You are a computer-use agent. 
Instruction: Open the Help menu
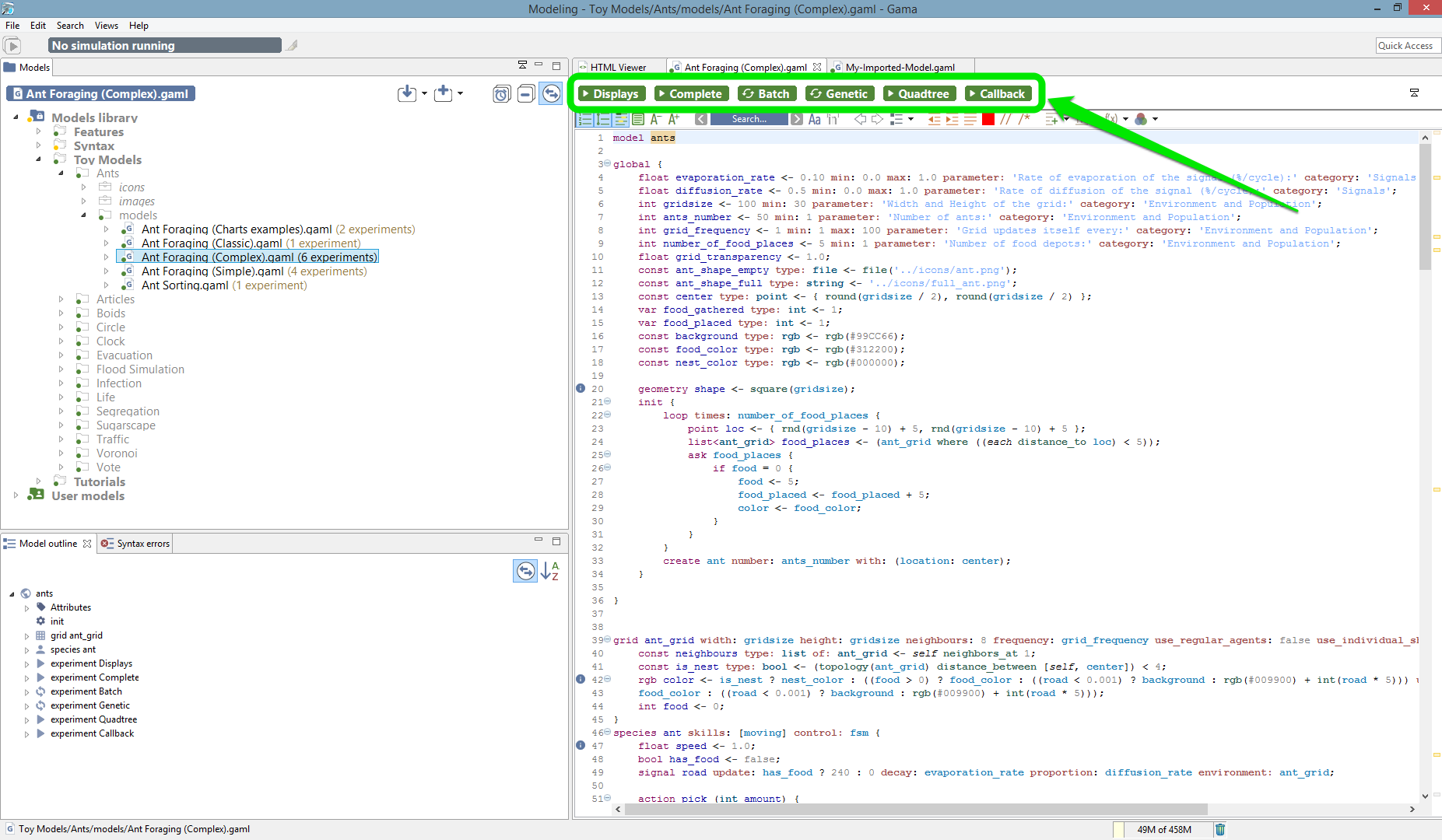click(x=139, y=26)
